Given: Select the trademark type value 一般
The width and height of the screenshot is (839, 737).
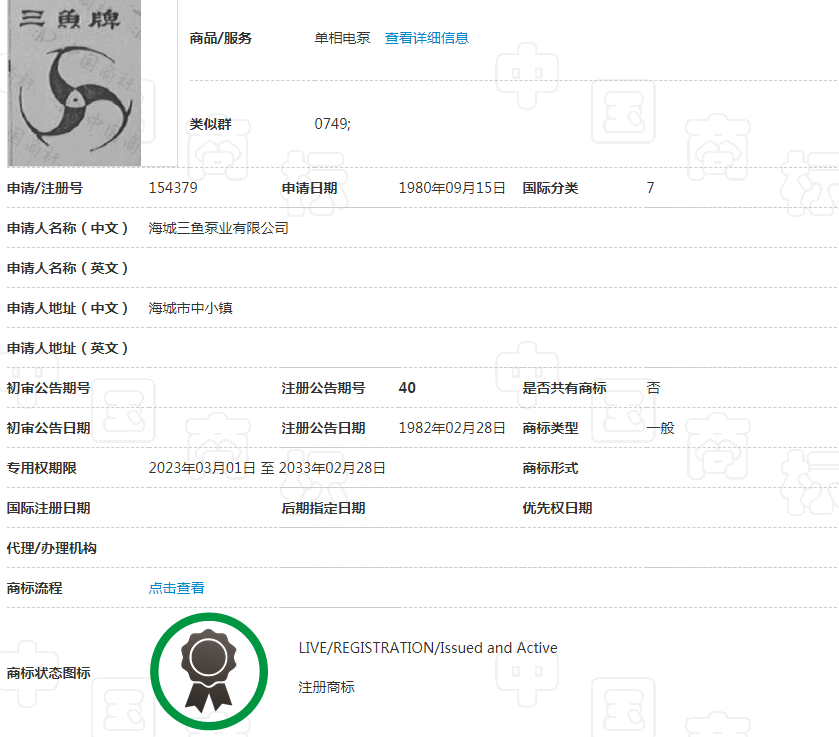Looking at the screenshot, I should pyautogui.click(x=660, y=428).
